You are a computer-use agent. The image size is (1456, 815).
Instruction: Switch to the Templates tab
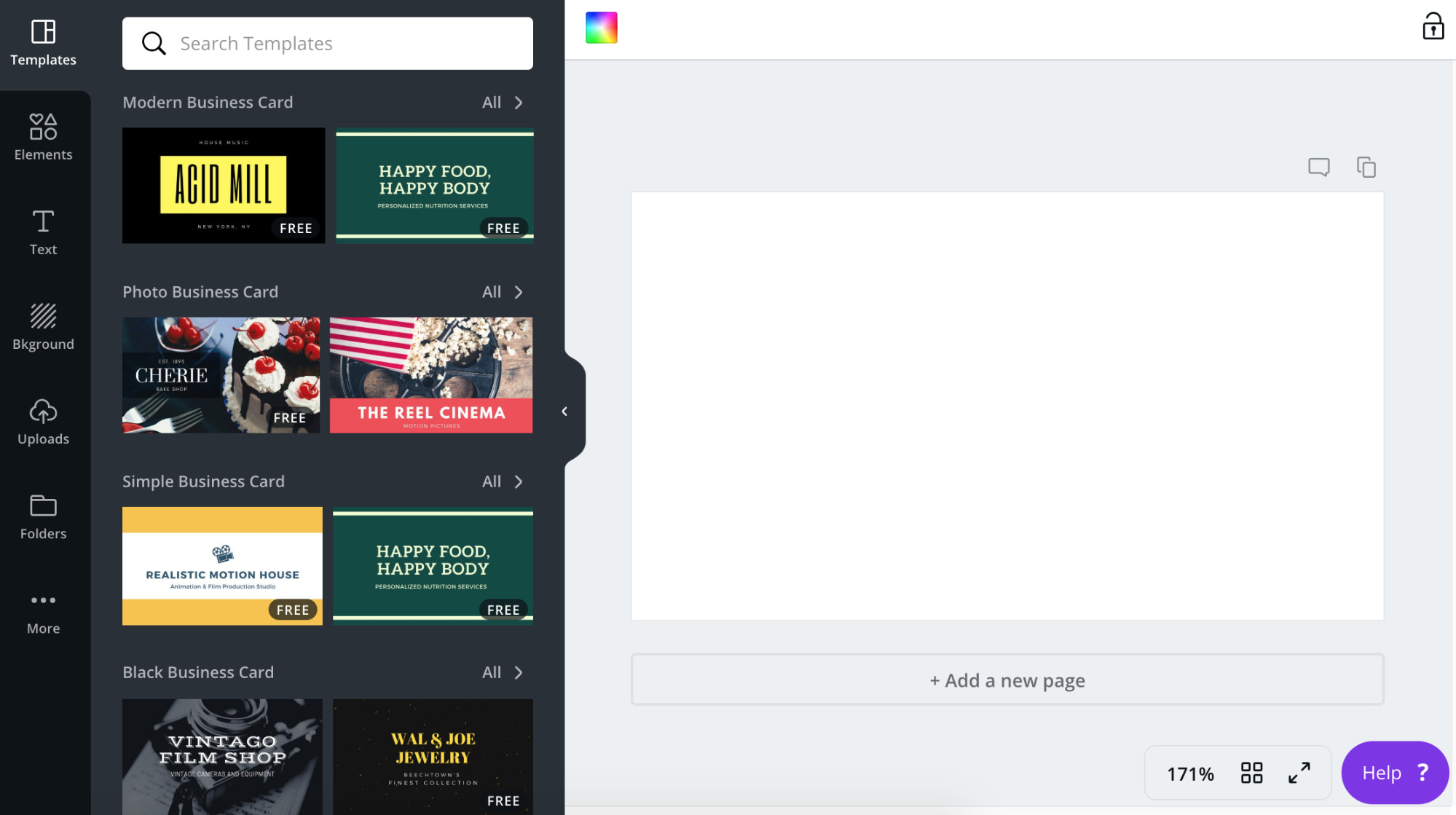point(43,42)
